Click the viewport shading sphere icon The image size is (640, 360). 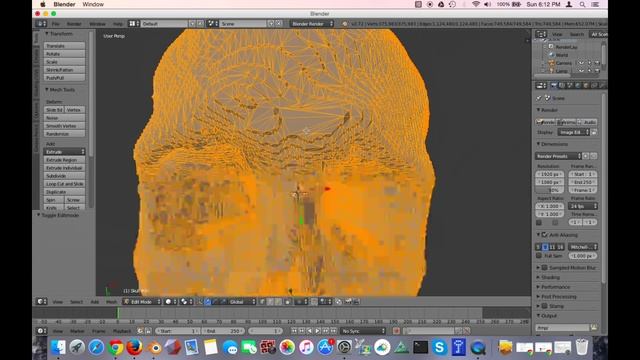[171, 302]
